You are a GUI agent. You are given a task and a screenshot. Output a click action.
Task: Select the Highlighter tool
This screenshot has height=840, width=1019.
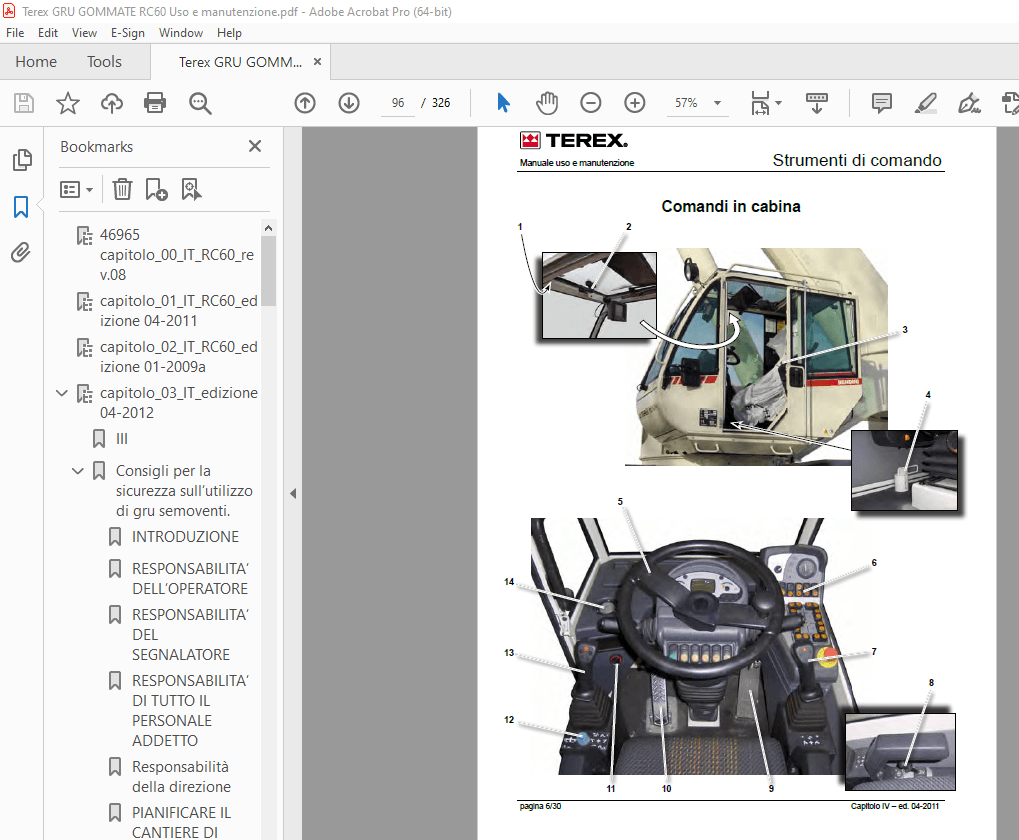[925, 103]
